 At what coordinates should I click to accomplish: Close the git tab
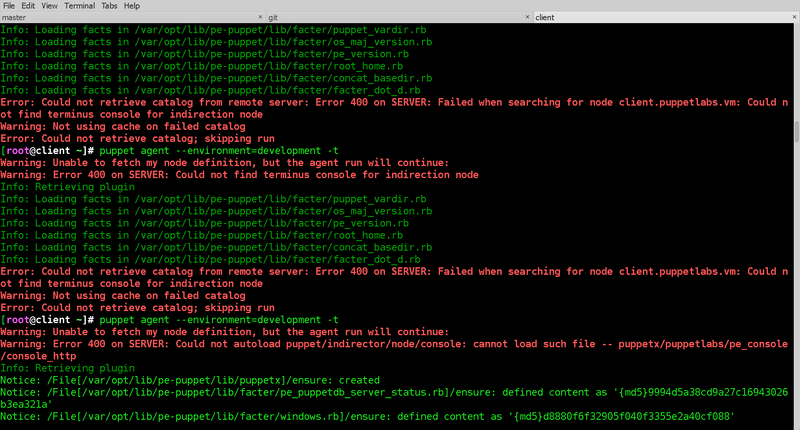[x=527, y=17]
